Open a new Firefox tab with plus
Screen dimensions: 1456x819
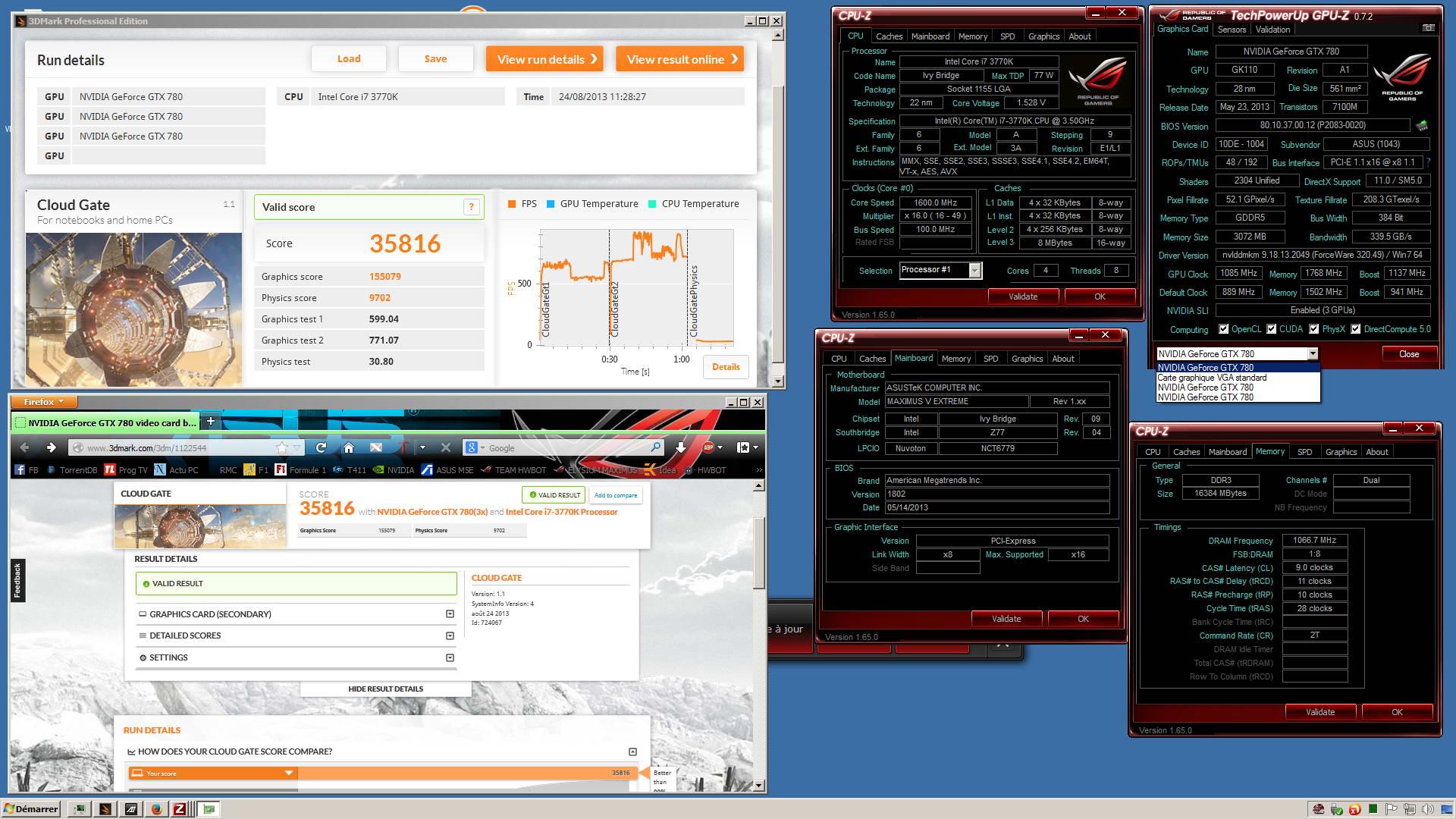[x=211, y=422]
